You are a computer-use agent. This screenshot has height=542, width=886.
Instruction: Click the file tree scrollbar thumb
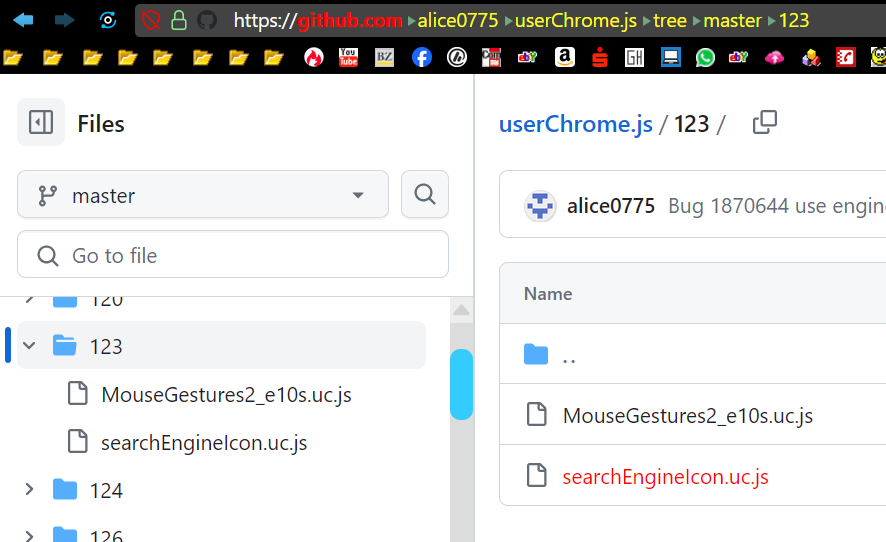click(461, 384)
